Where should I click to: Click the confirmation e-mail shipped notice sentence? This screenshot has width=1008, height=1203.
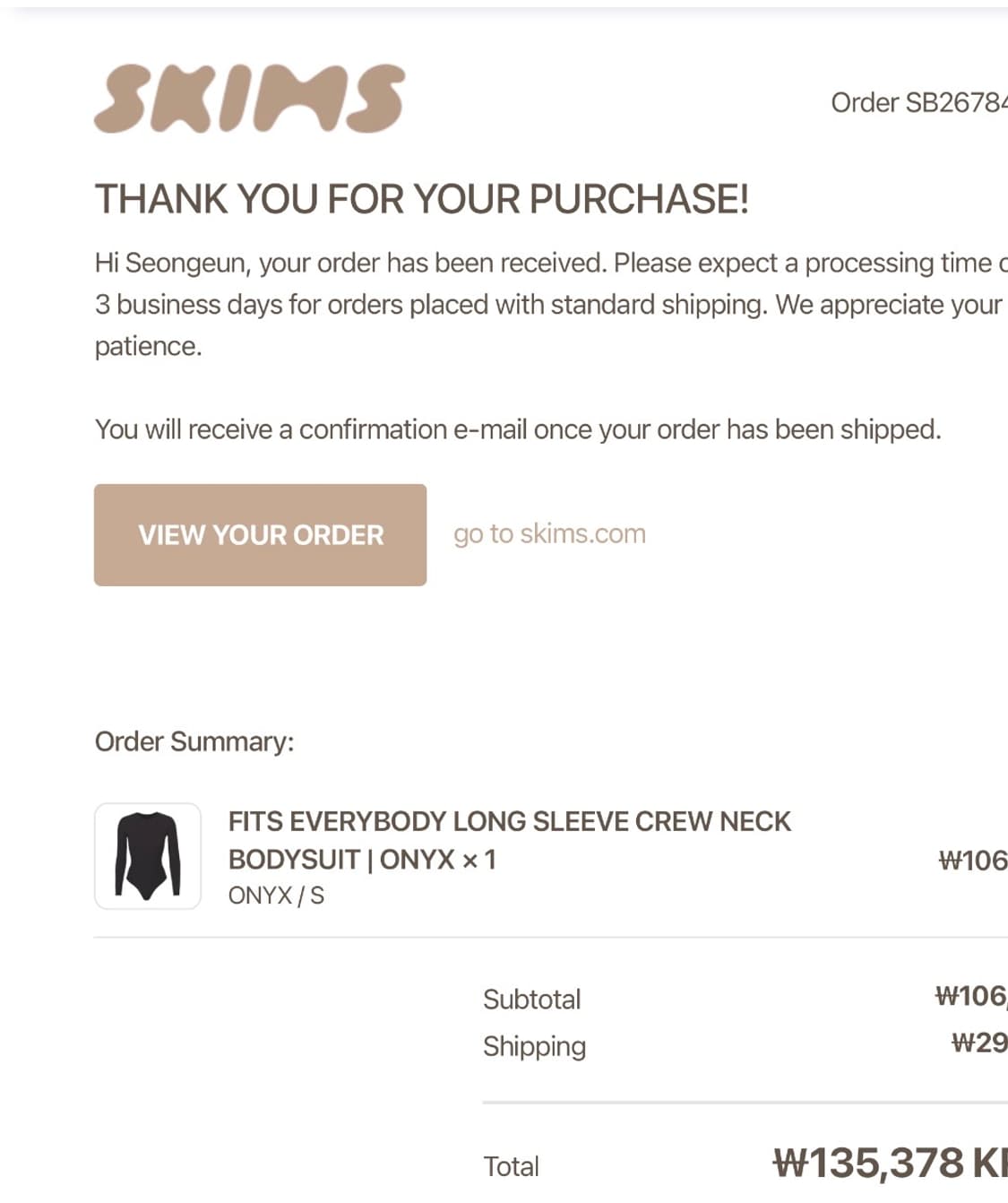(x=518, y=430)
